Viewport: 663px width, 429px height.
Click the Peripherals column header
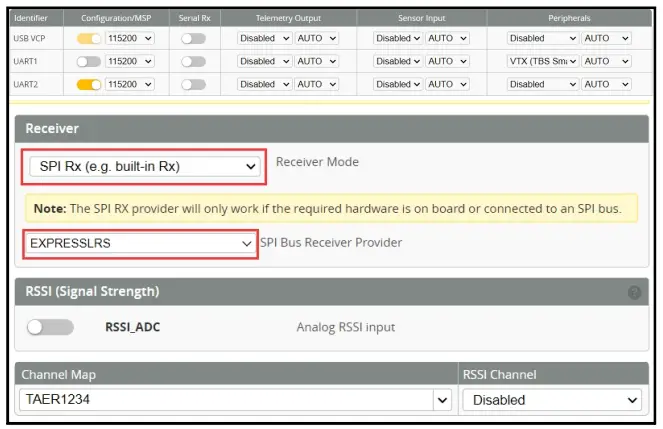pyautogui.click(x=570, y=18)
